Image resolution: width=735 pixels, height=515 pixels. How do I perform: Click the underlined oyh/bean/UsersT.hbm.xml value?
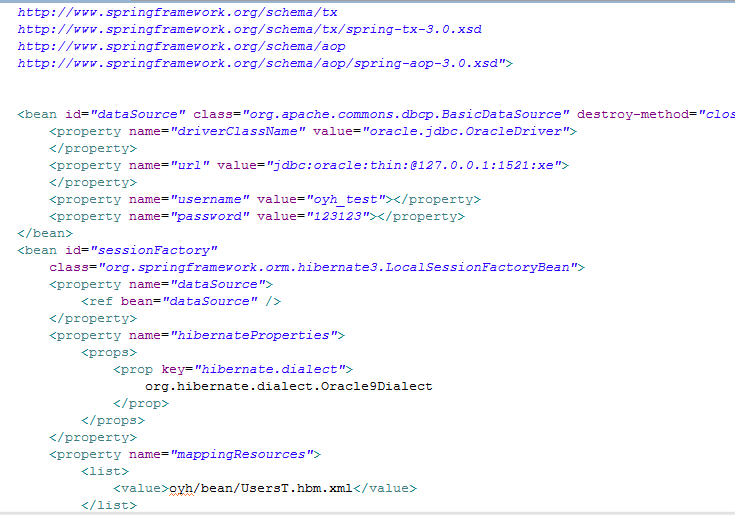263,488
